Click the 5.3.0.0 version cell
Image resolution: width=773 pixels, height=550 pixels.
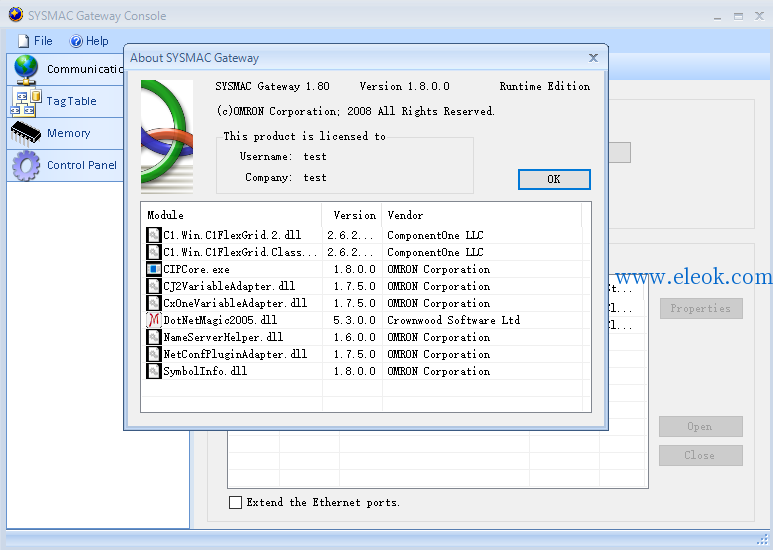pos(354,320)
